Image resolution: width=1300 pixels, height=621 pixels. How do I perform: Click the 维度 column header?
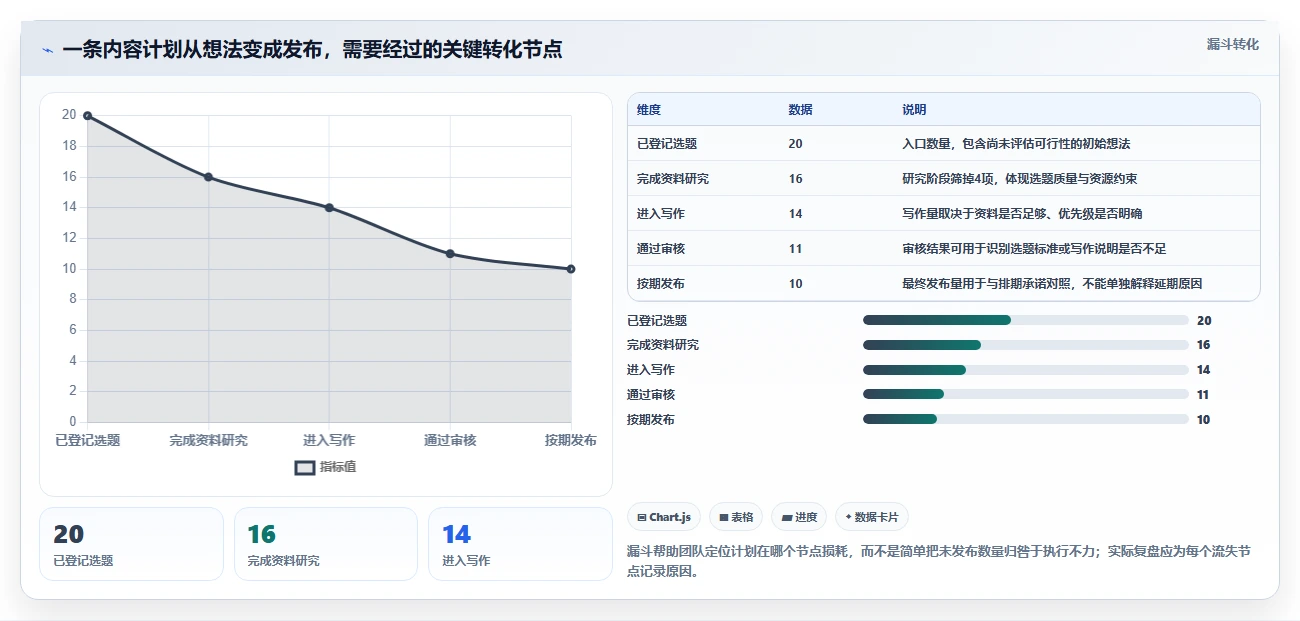(x=649, y=110)
